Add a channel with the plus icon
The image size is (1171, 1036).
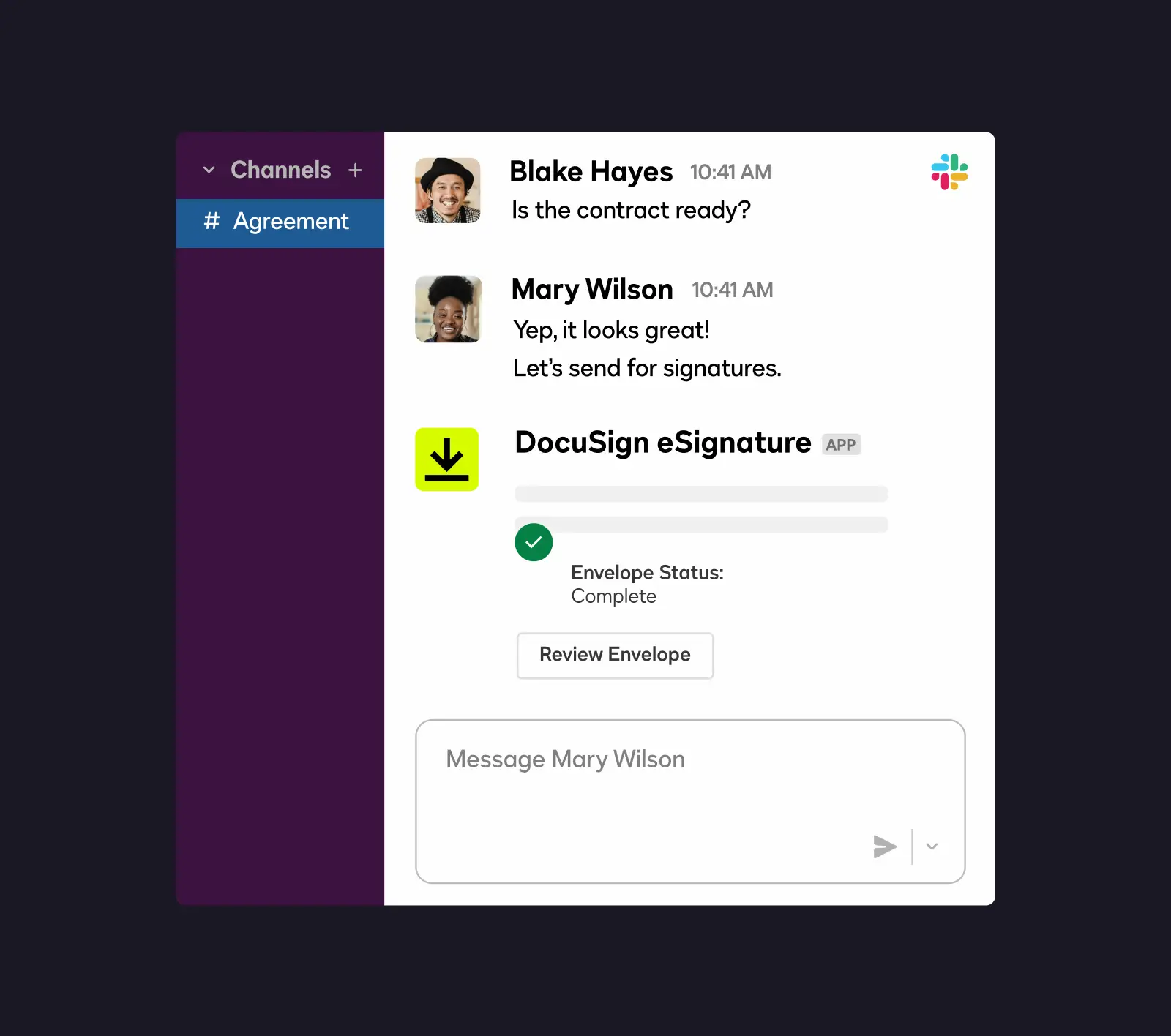coord(356,170)
